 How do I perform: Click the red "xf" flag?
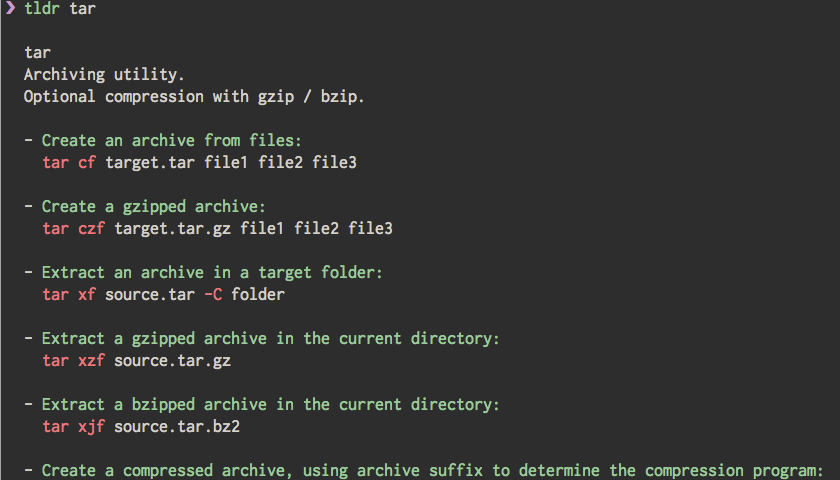click(87, 295)
